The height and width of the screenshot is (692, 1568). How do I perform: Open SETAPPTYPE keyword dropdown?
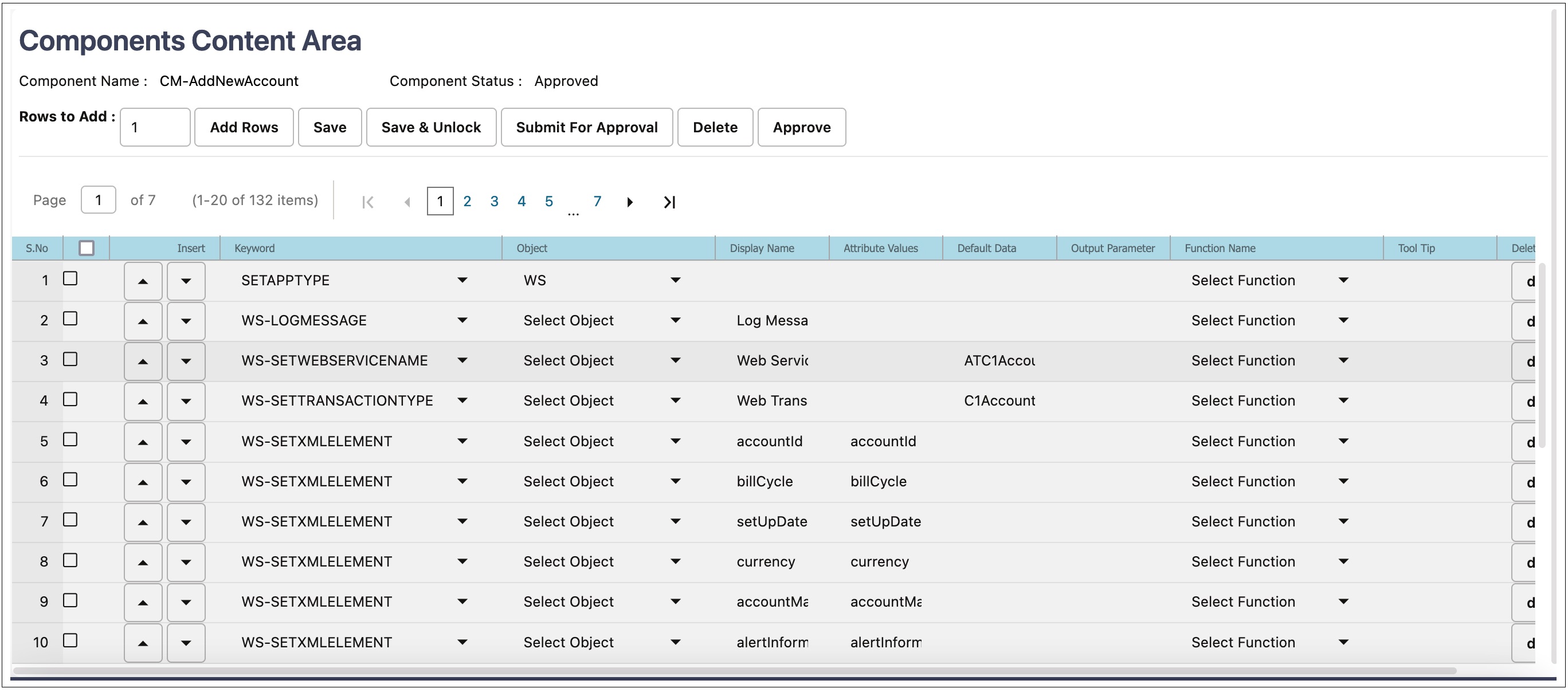point(462,281)
